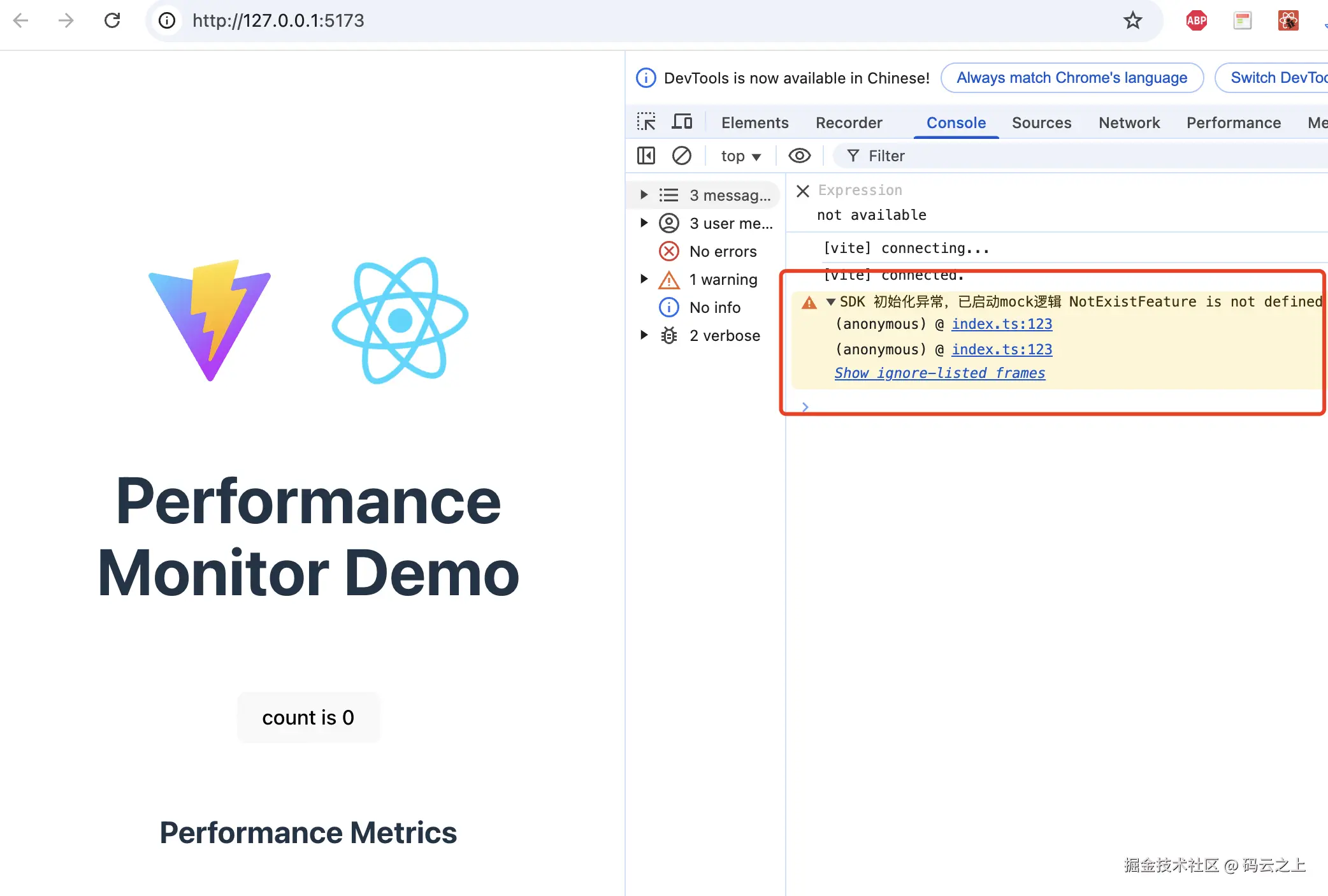Click the console Filter input field
Screen dimensions: 1328x896
click(1083, 156)
